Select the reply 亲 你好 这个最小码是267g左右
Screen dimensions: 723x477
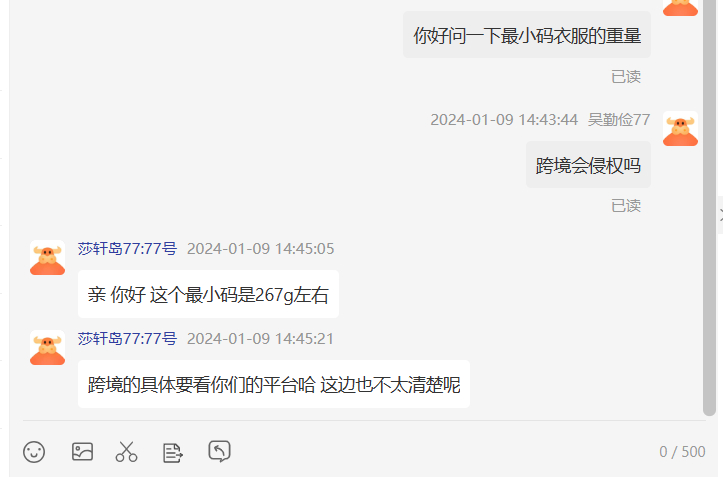click(x=208, y=294)
